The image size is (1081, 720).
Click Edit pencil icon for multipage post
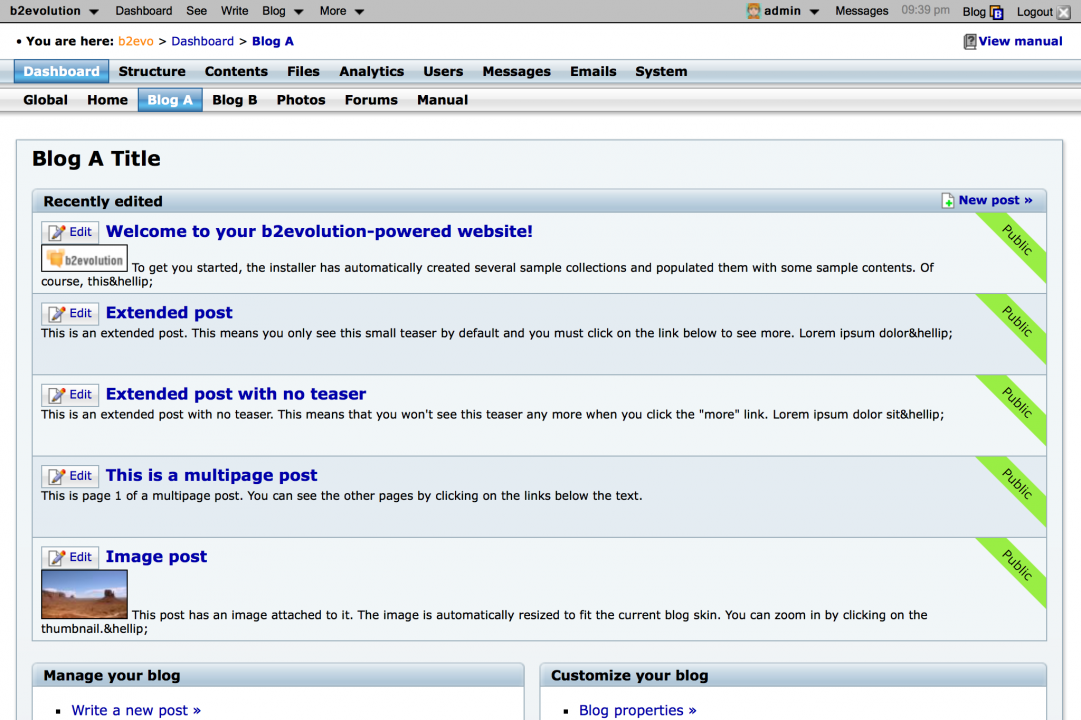click(57, 477)
